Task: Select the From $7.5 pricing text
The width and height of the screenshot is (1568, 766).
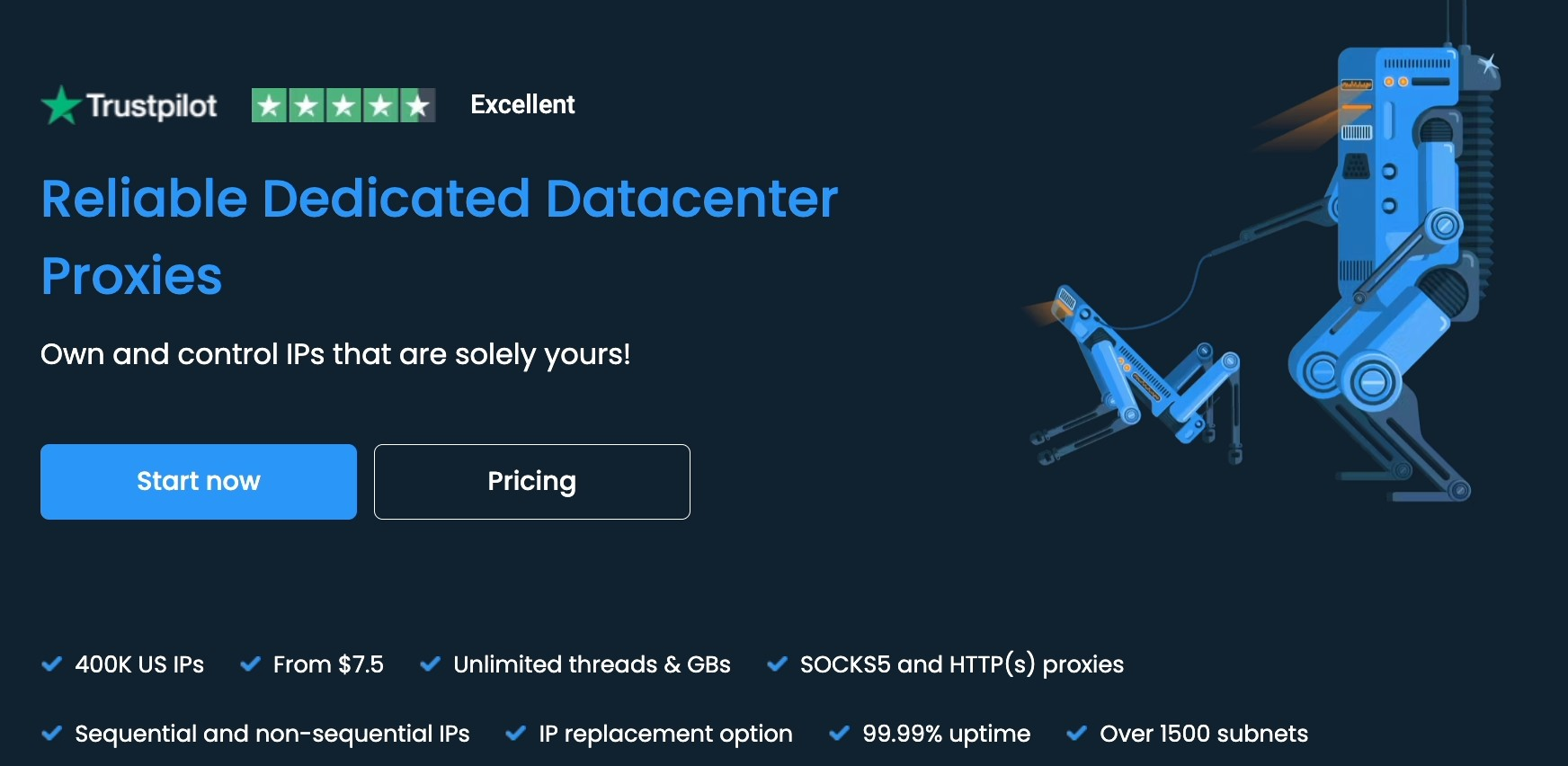Action: (x=328, y=664)
